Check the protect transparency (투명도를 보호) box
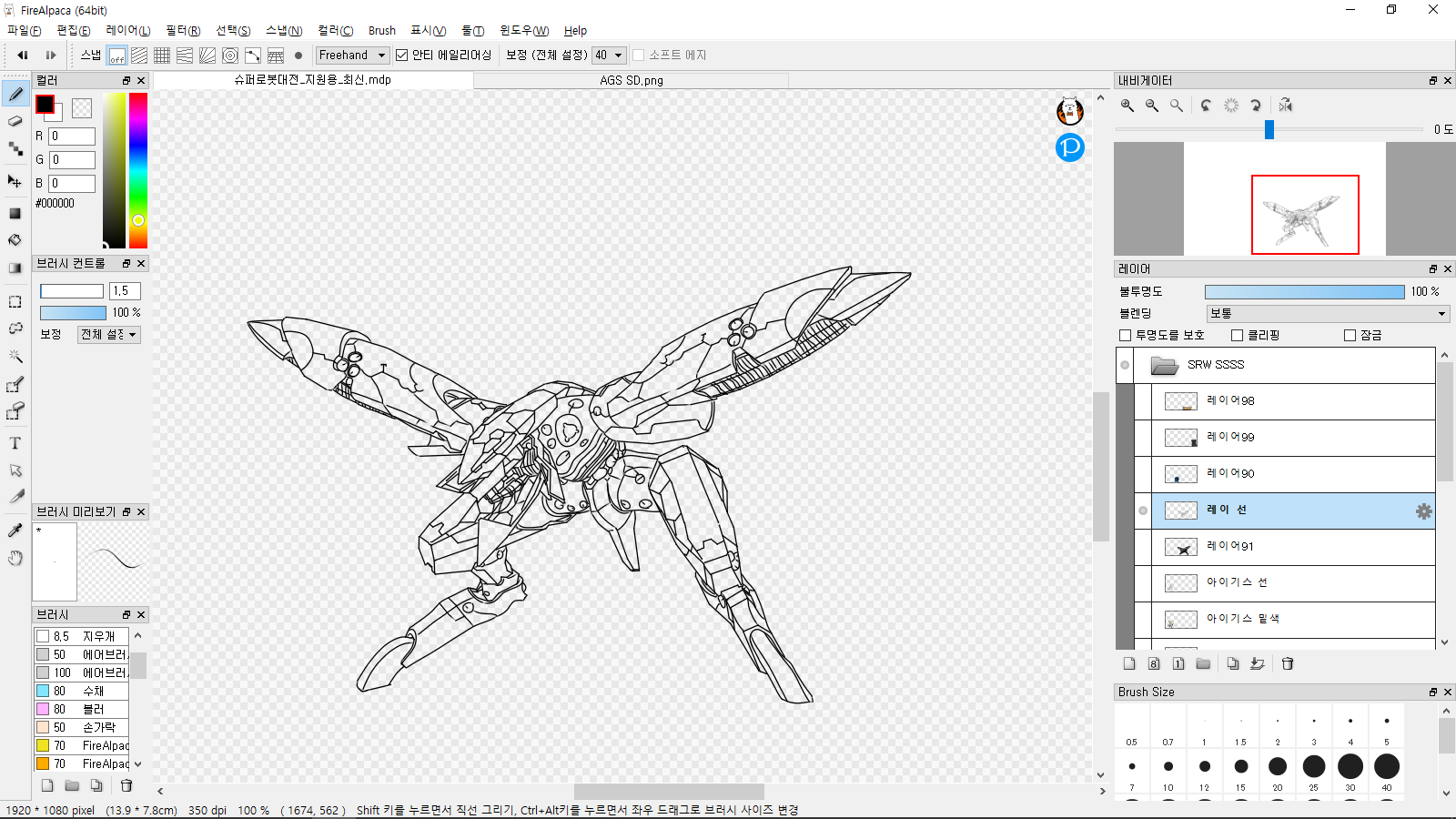 [1126, 335]
